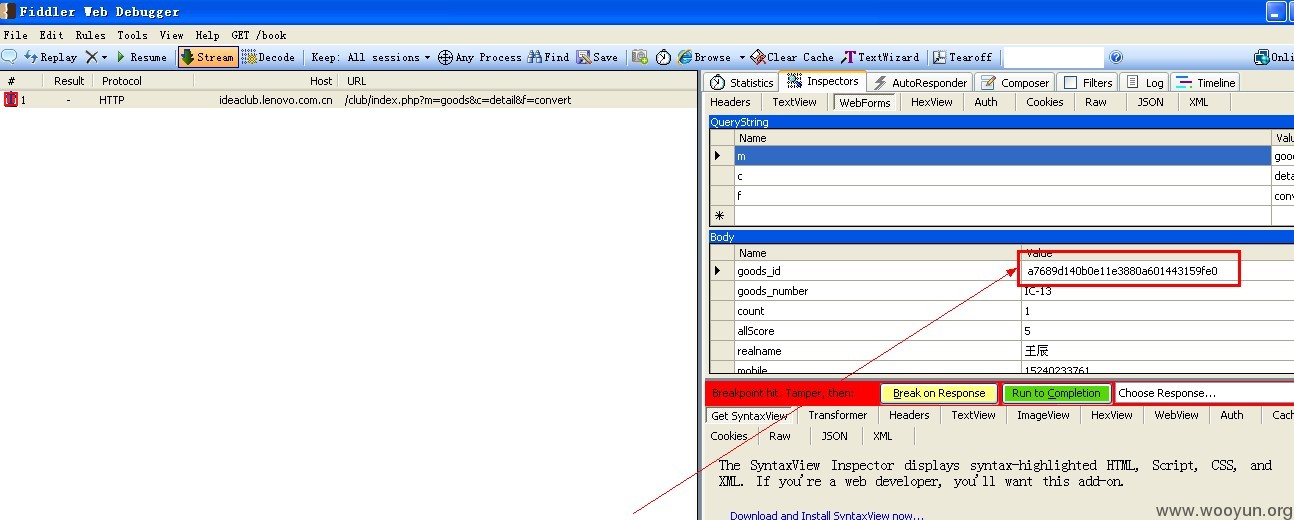Click the Any Process target
Viewport: 1294px width, 520px height.
point(479,57)
